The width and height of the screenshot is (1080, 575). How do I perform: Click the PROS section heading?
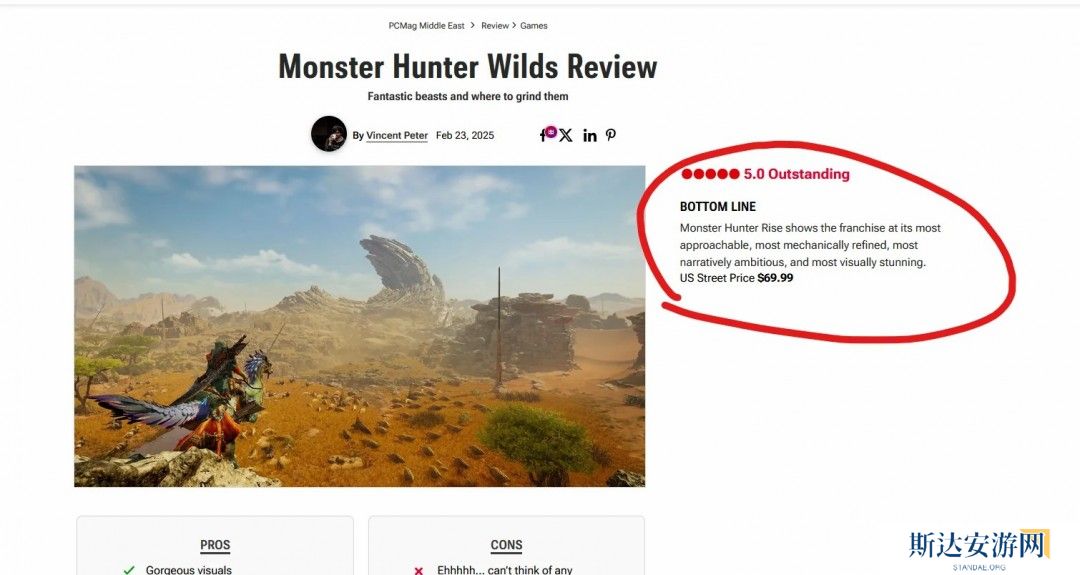coord(215,545)
